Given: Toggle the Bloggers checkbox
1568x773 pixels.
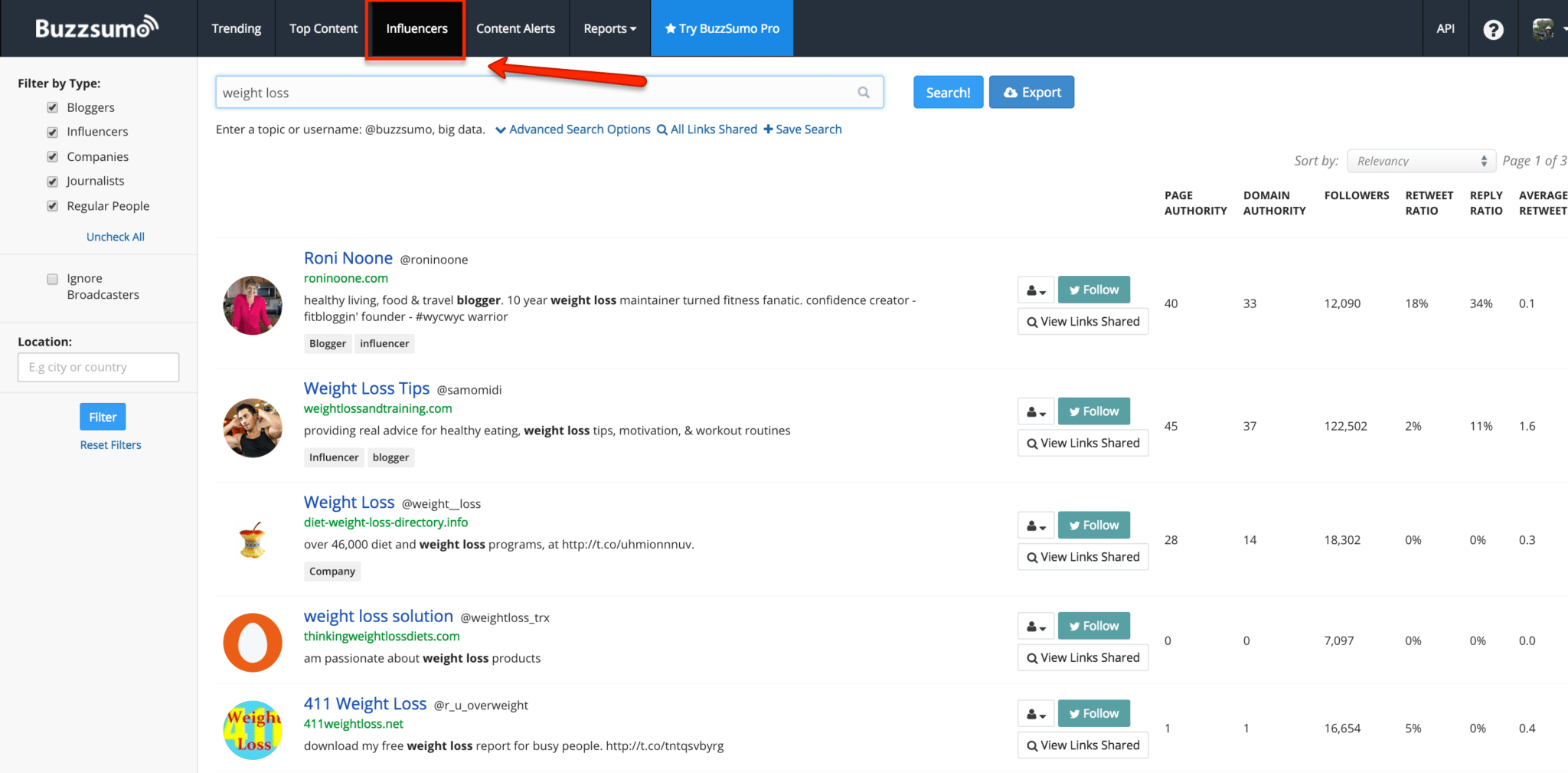Looking at the screenshot, I should (53, 107).
